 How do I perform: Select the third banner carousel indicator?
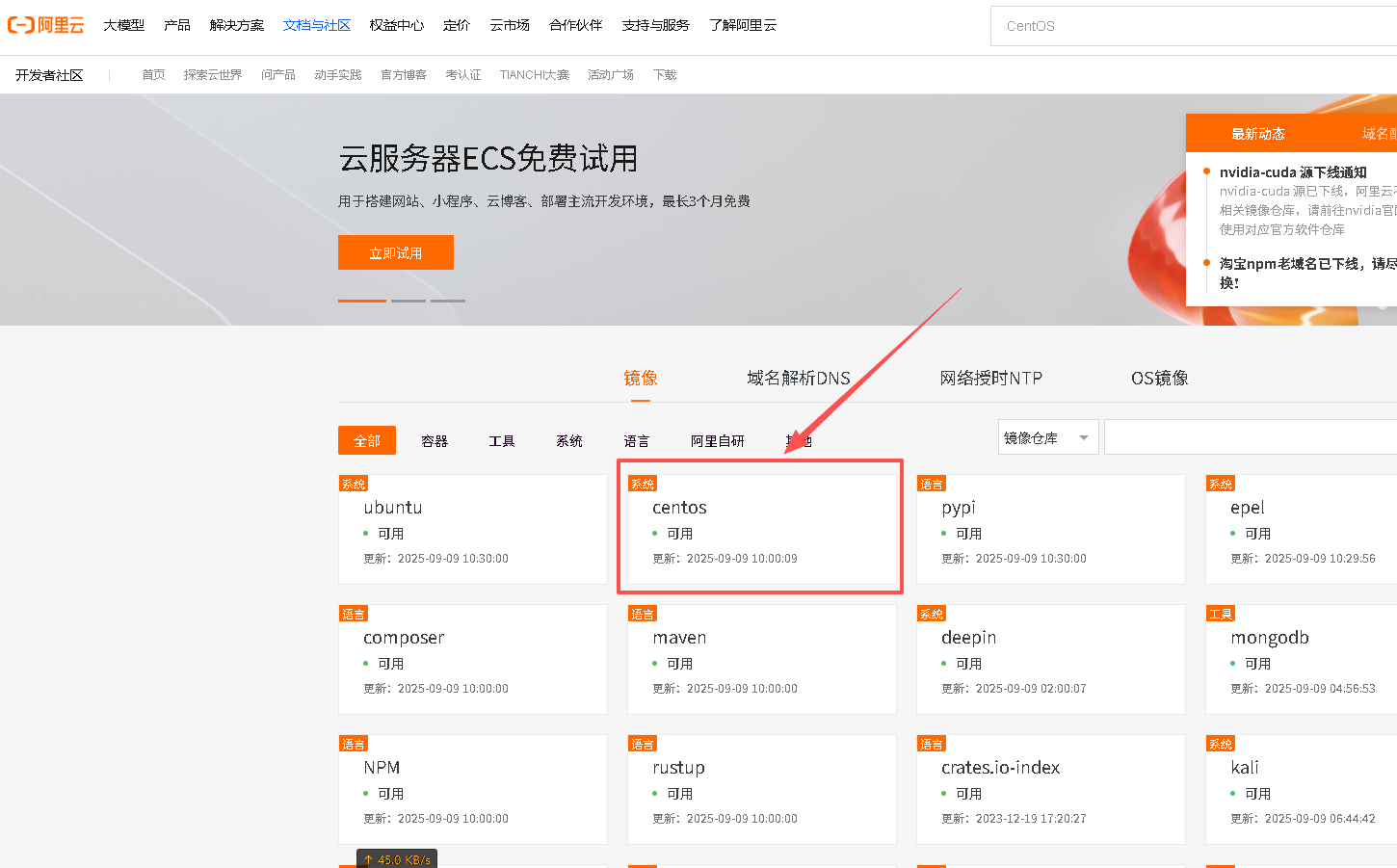448,301
